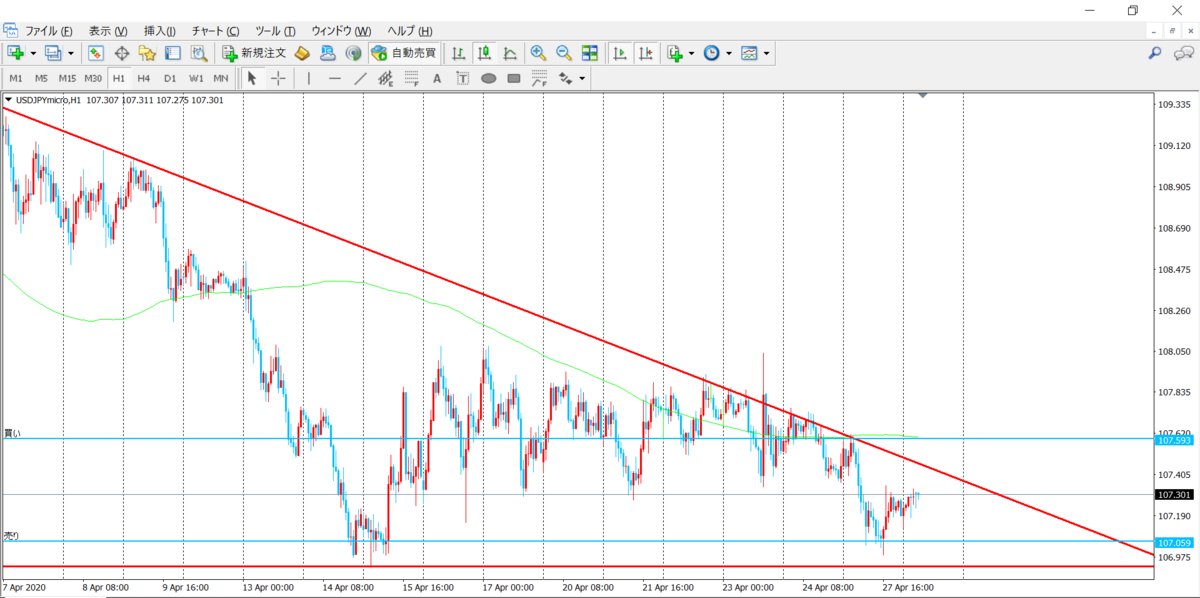Zoom out on the chart
Viewport: 1200px width, 598px height.
(563, 53)
